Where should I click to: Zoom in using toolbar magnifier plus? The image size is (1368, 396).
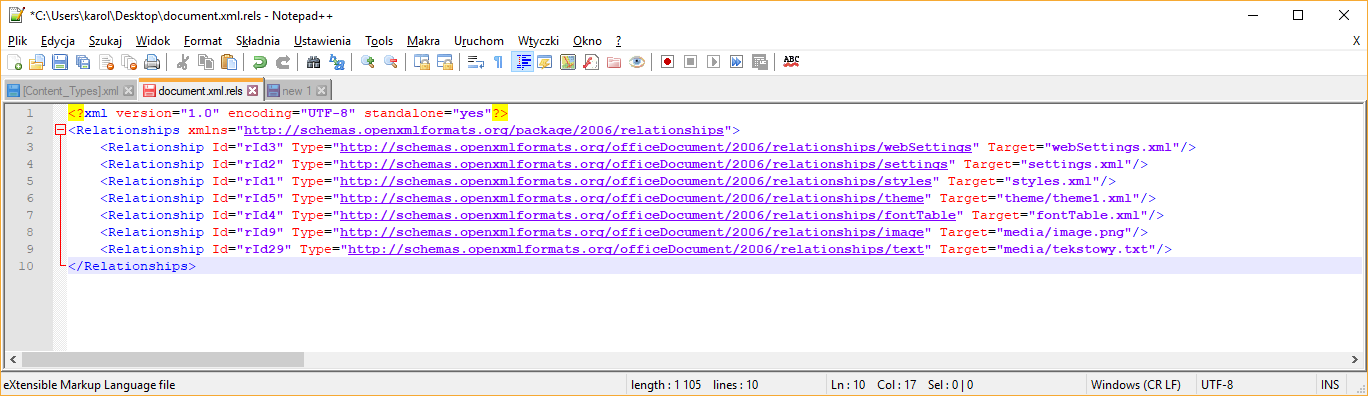pos(367,62)
